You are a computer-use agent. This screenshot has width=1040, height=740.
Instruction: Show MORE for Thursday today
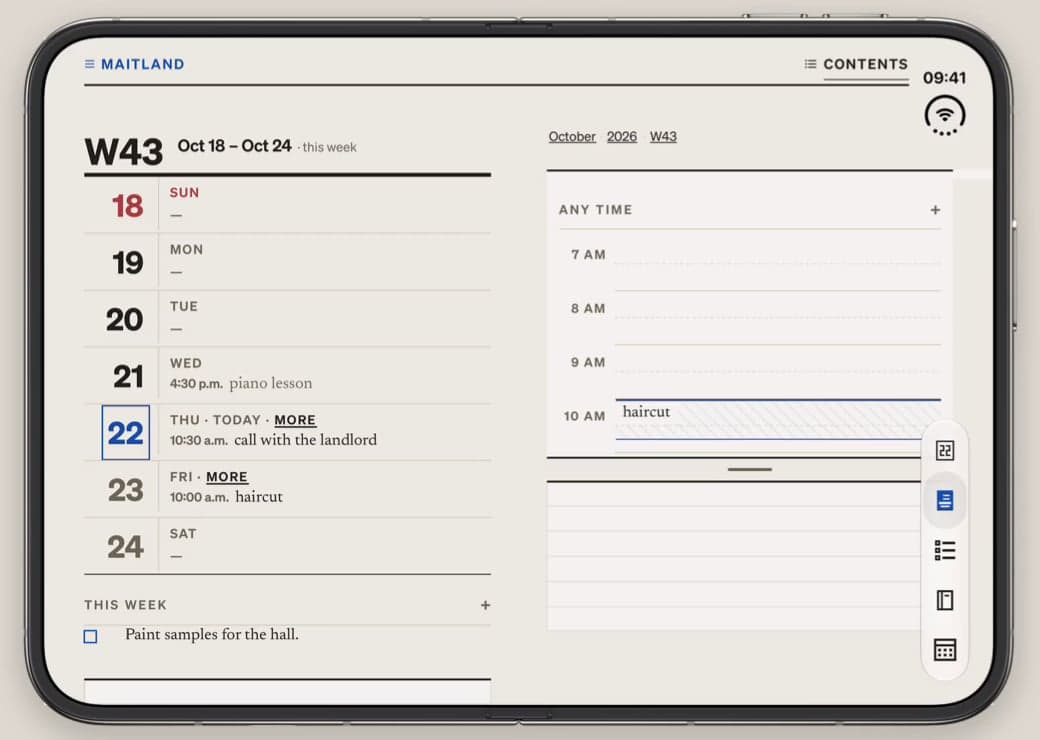click(295, 420)
